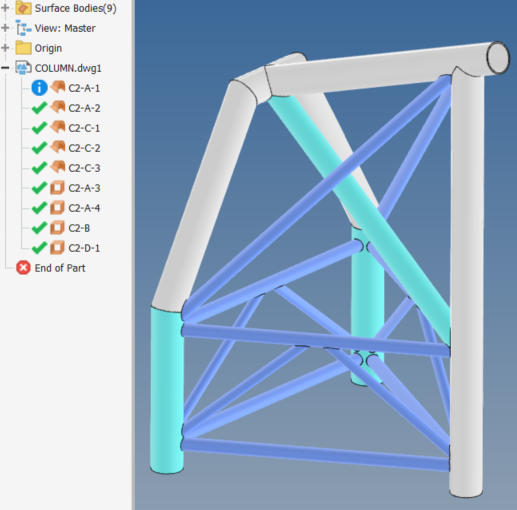Image resolution: width=517 pixels, height=510 pixels.
Task: Expand the Surface Bodies(9) node
Action: (5, 8)
